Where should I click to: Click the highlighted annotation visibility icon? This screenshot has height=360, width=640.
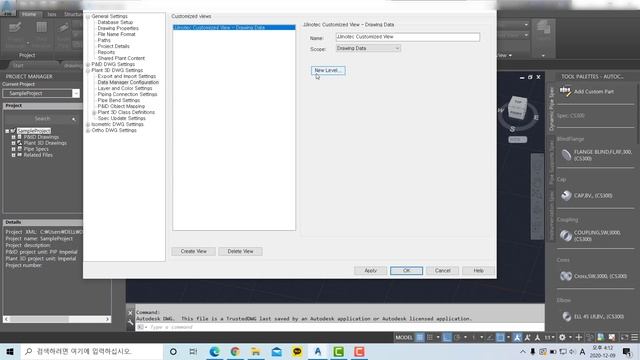pos(517,337)
